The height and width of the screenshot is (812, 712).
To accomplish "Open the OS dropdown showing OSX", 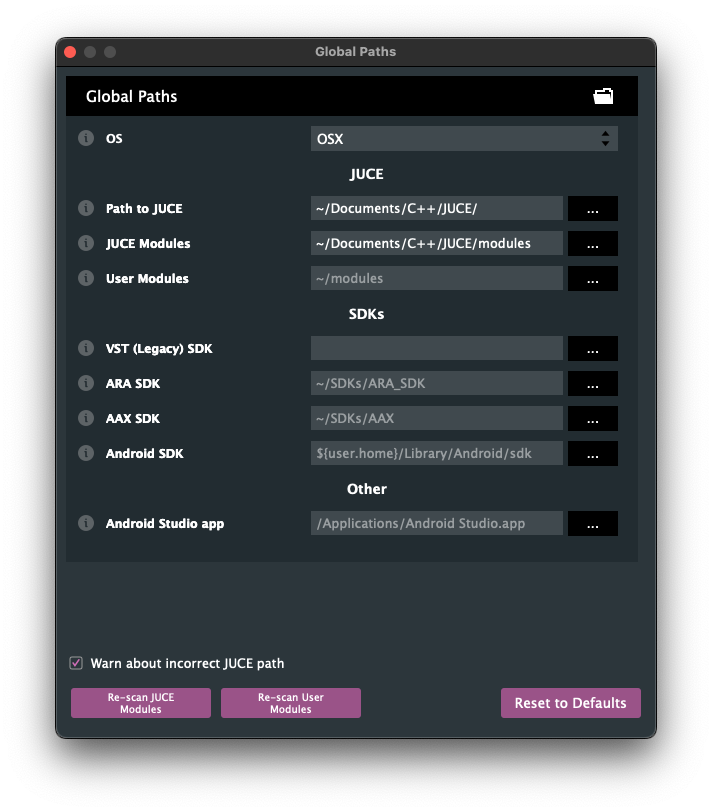I will click(464, 139).
